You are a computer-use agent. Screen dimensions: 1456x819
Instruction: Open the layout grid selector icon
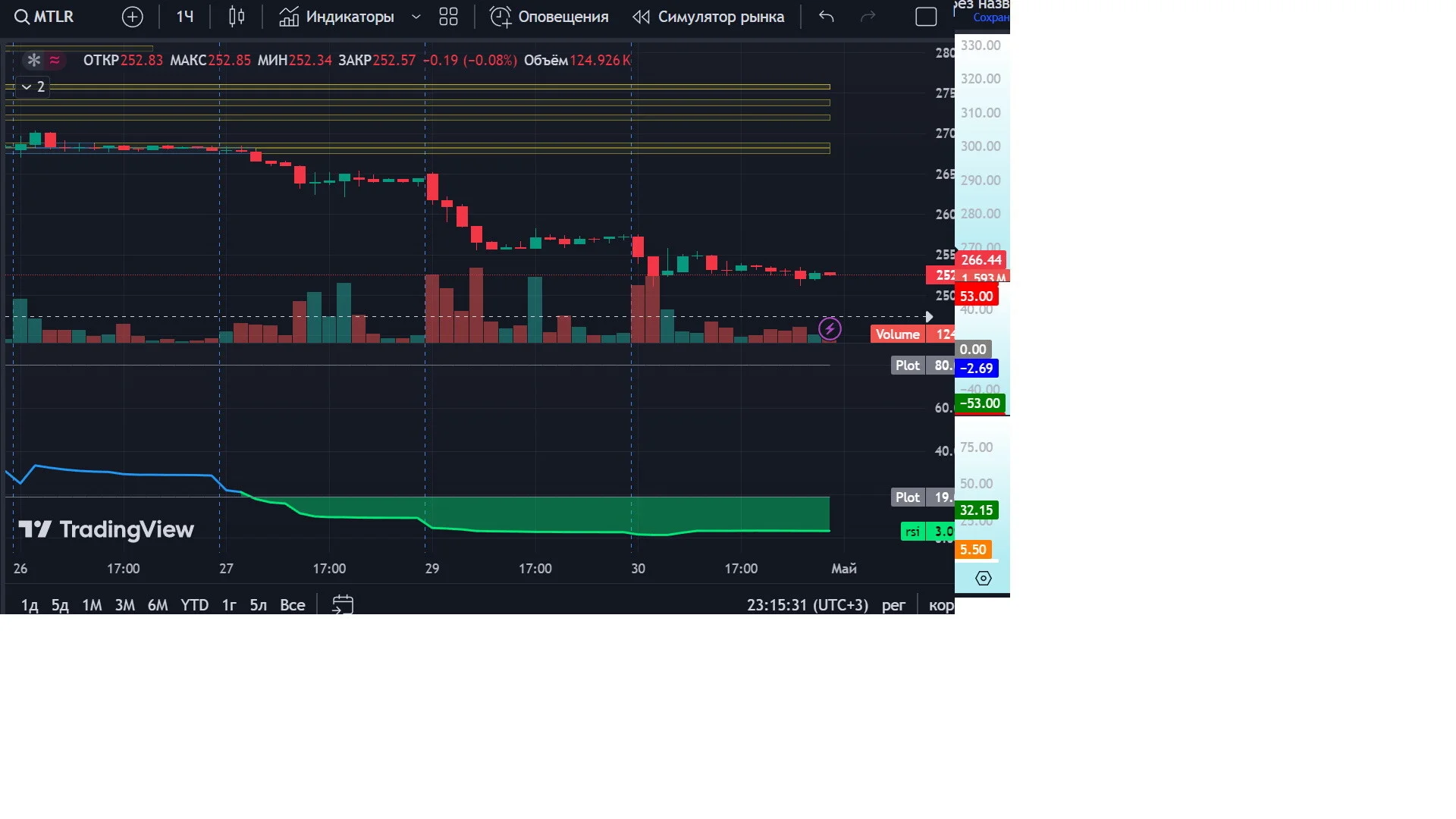click(448, 17)
